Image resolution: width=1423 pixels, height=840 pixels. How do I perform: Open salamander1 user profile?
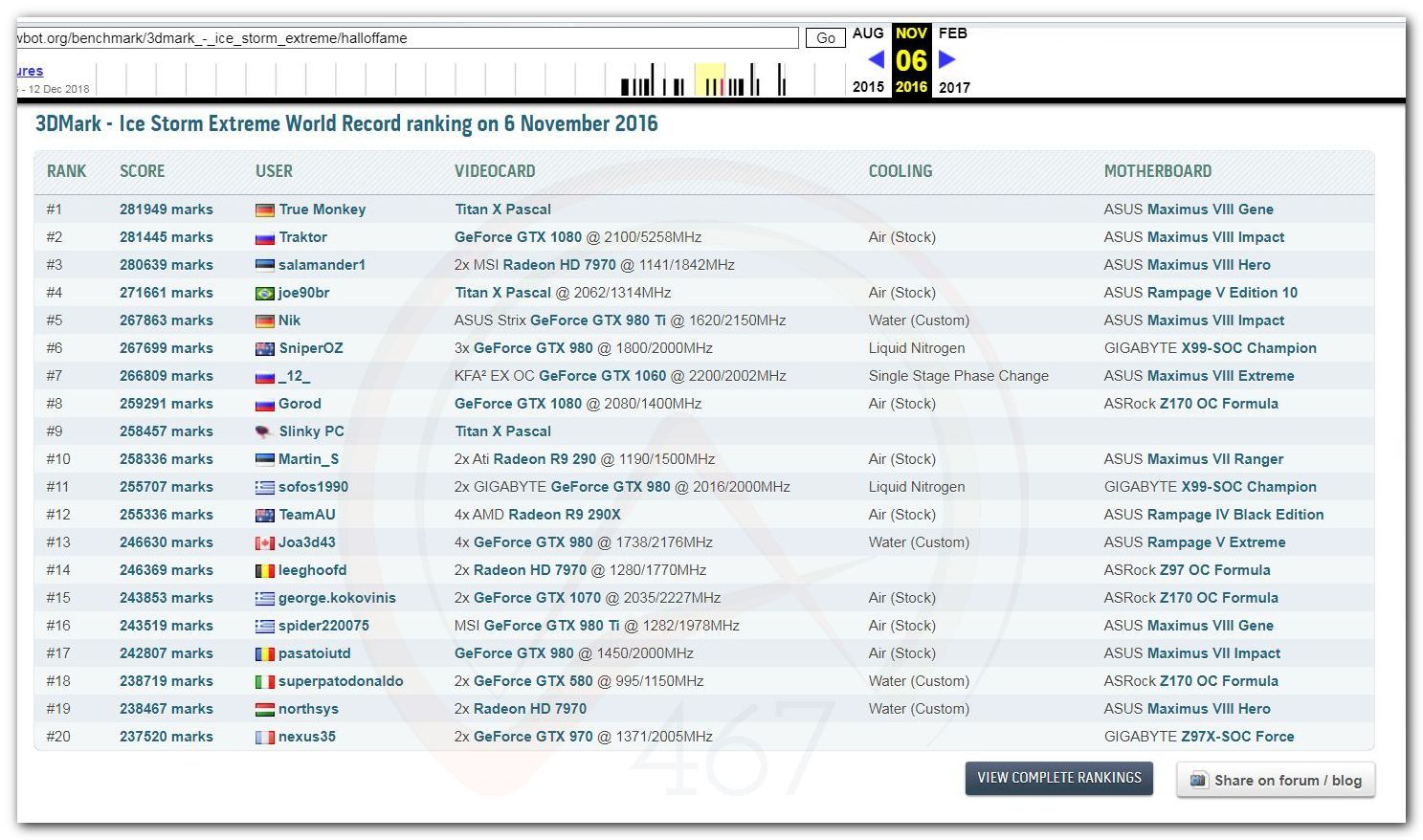322,265
